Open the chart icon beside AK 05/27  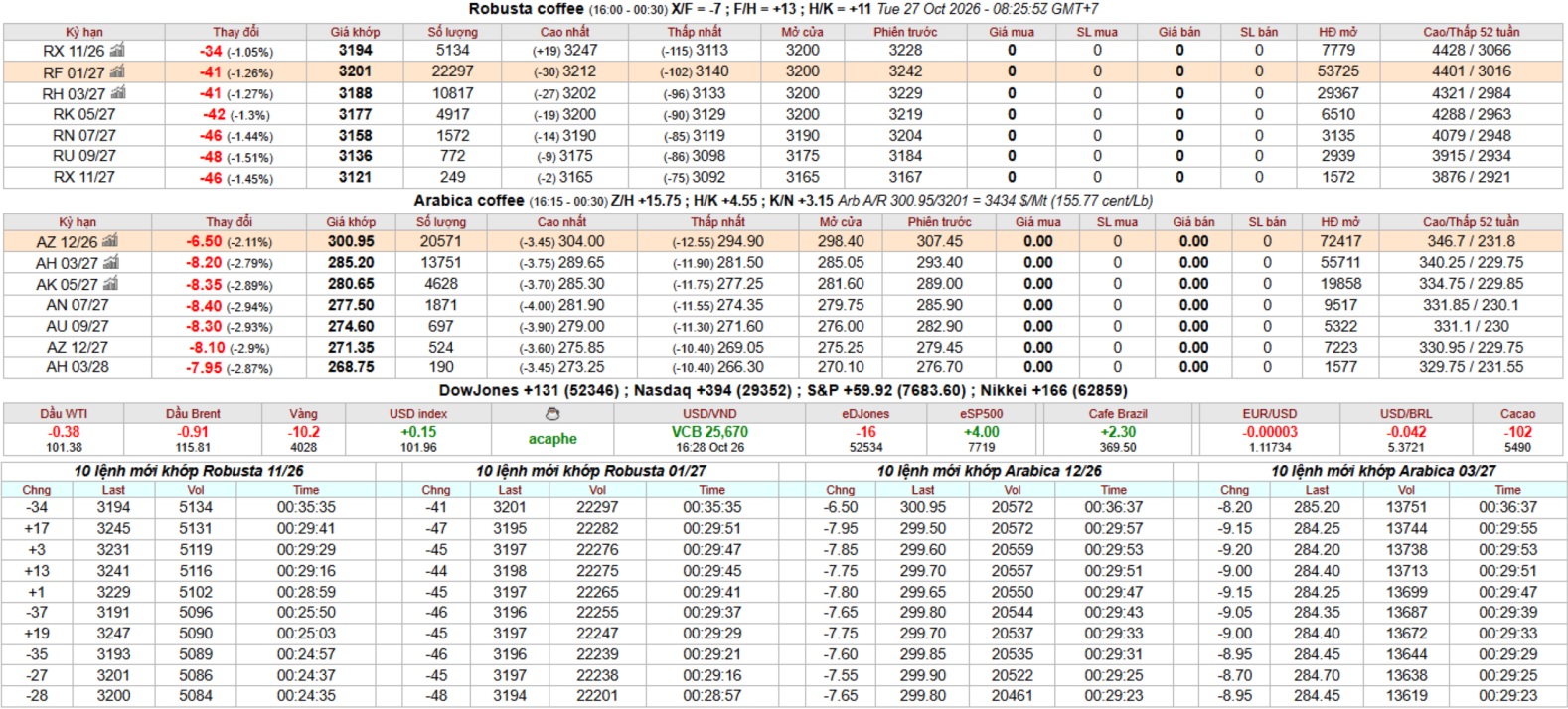click(x=111, y=283)
